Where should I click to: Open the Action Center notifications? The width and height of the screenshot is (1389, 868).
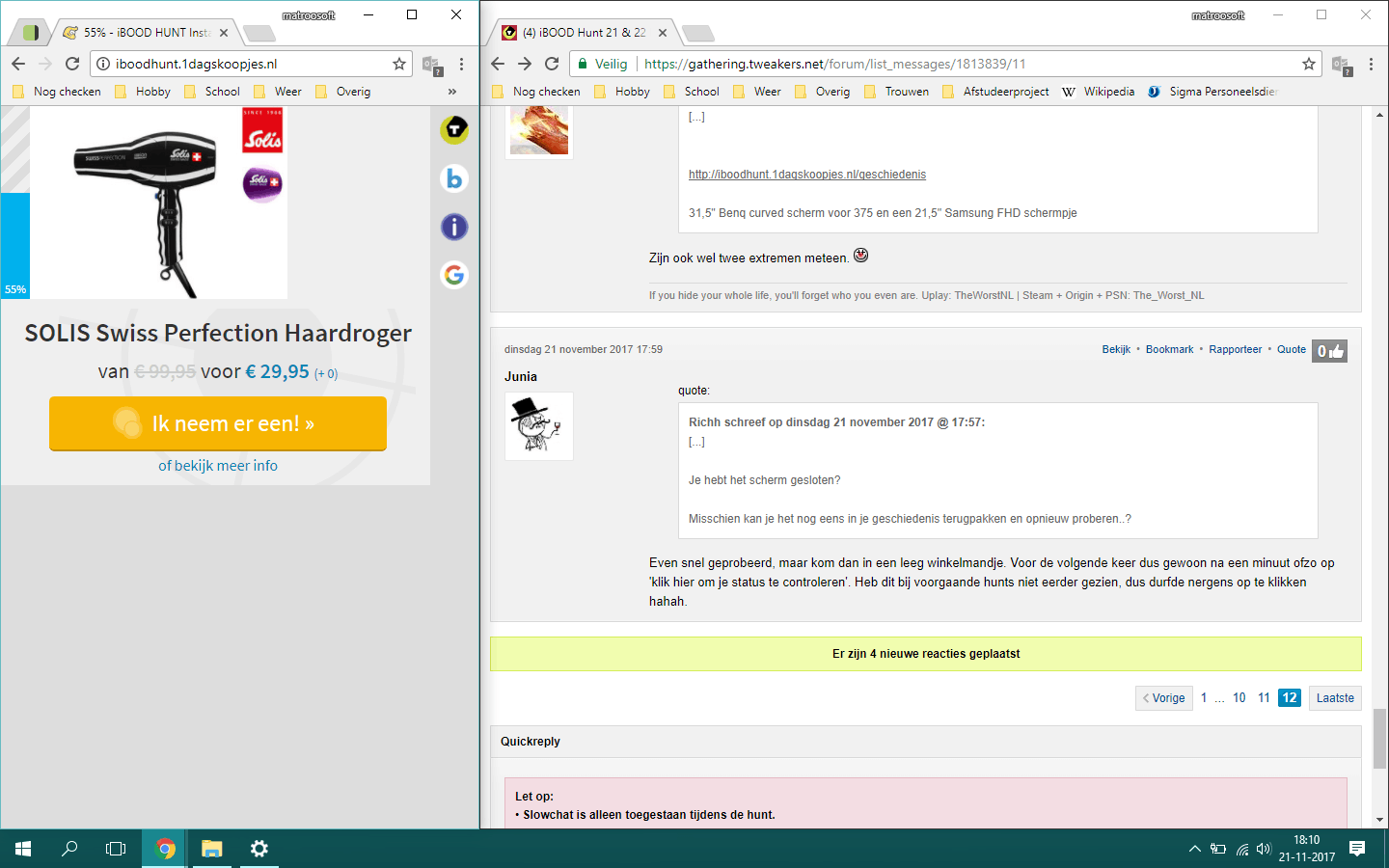pos(1357,849)
